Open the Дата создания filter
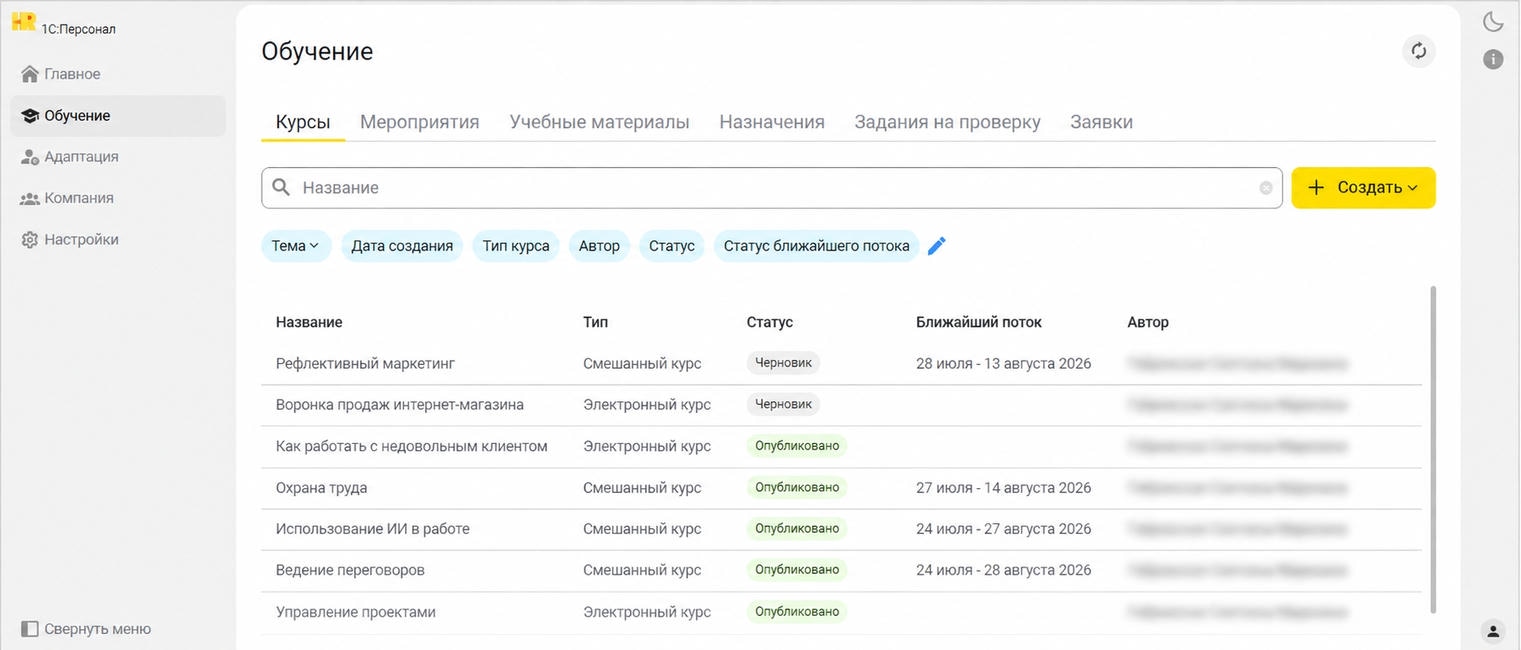Image resolution: width=1521 pixels, height=650 pixels. pos(402,246)
